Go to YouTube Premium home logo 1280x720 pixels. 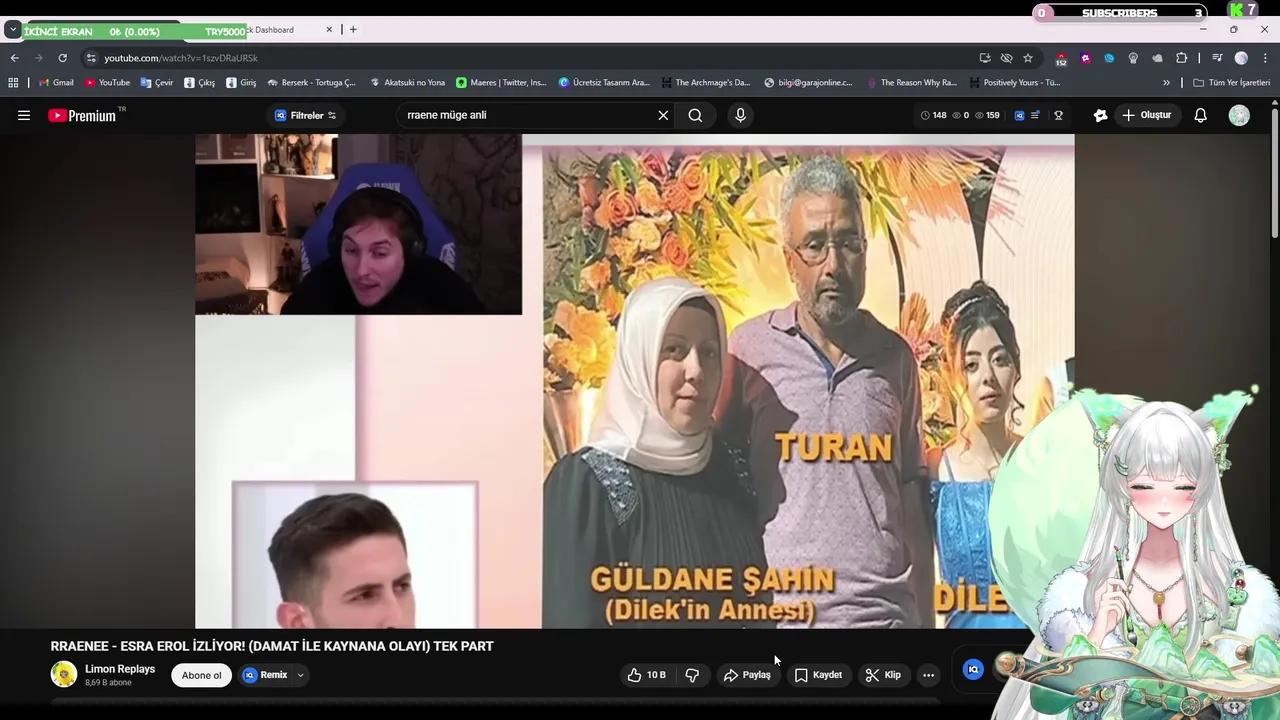(84, 115)
